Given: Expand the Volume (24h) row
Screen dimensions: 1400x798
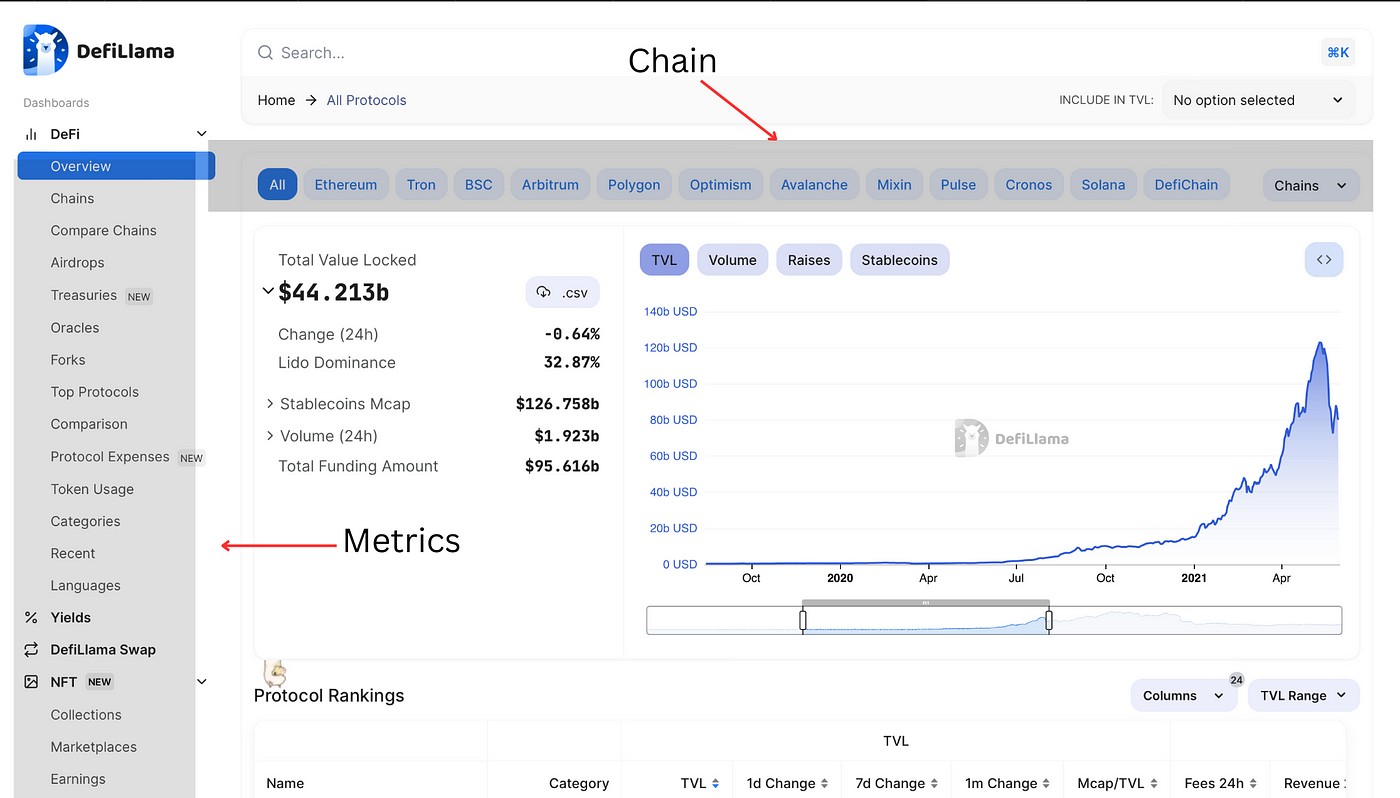Looking at the screenshot, I should [x=270, y=436].
